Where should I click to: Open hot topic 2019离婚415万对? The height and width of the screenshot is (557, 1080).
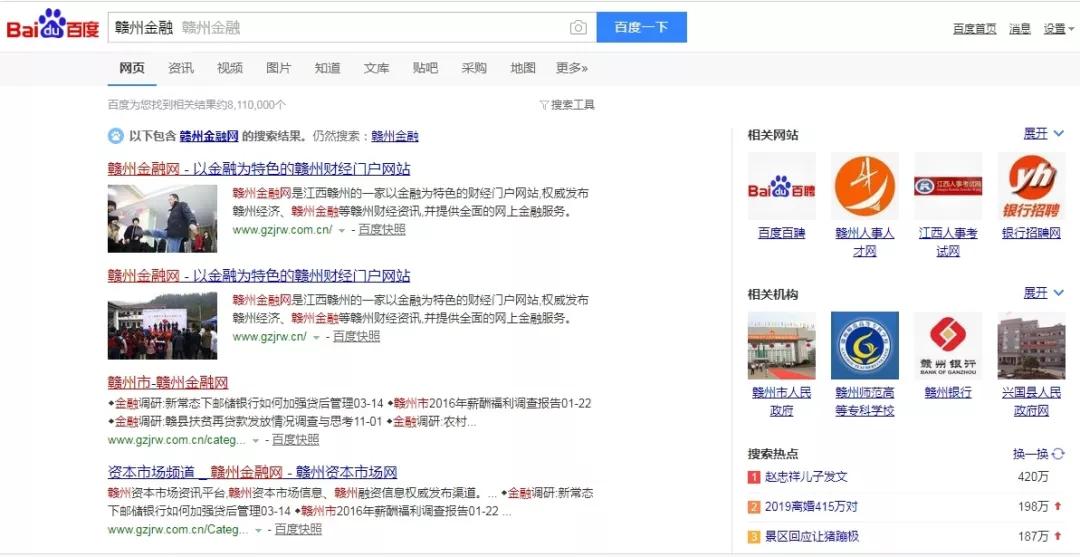pos(811,507)
